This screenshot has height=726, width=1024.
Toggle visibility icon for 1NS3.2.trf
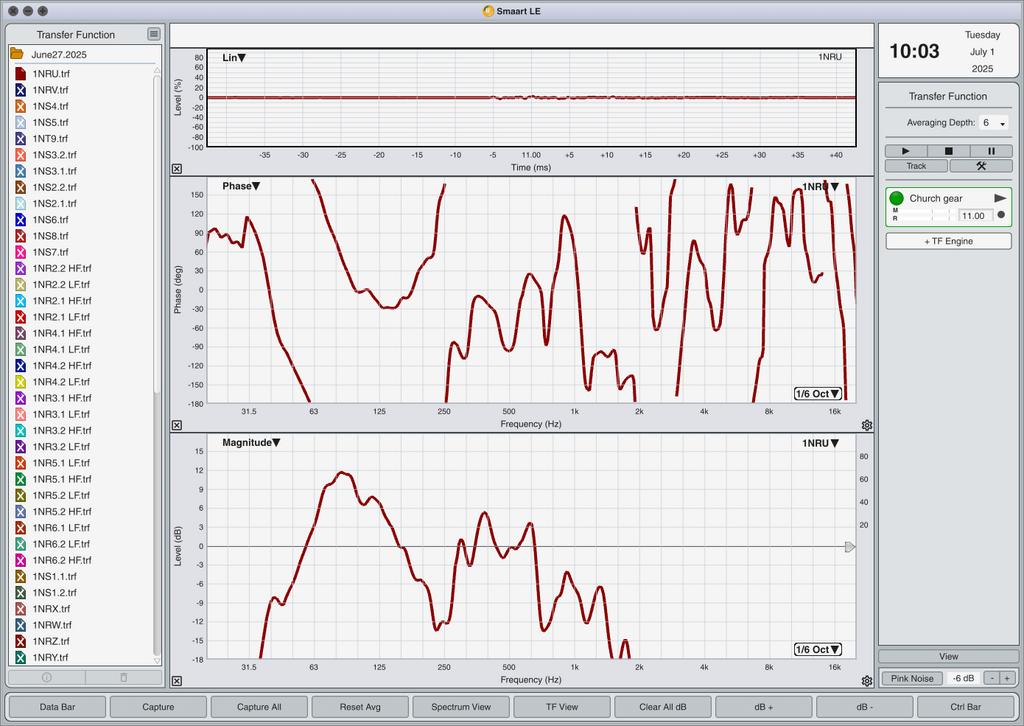[x=20, y=155]
